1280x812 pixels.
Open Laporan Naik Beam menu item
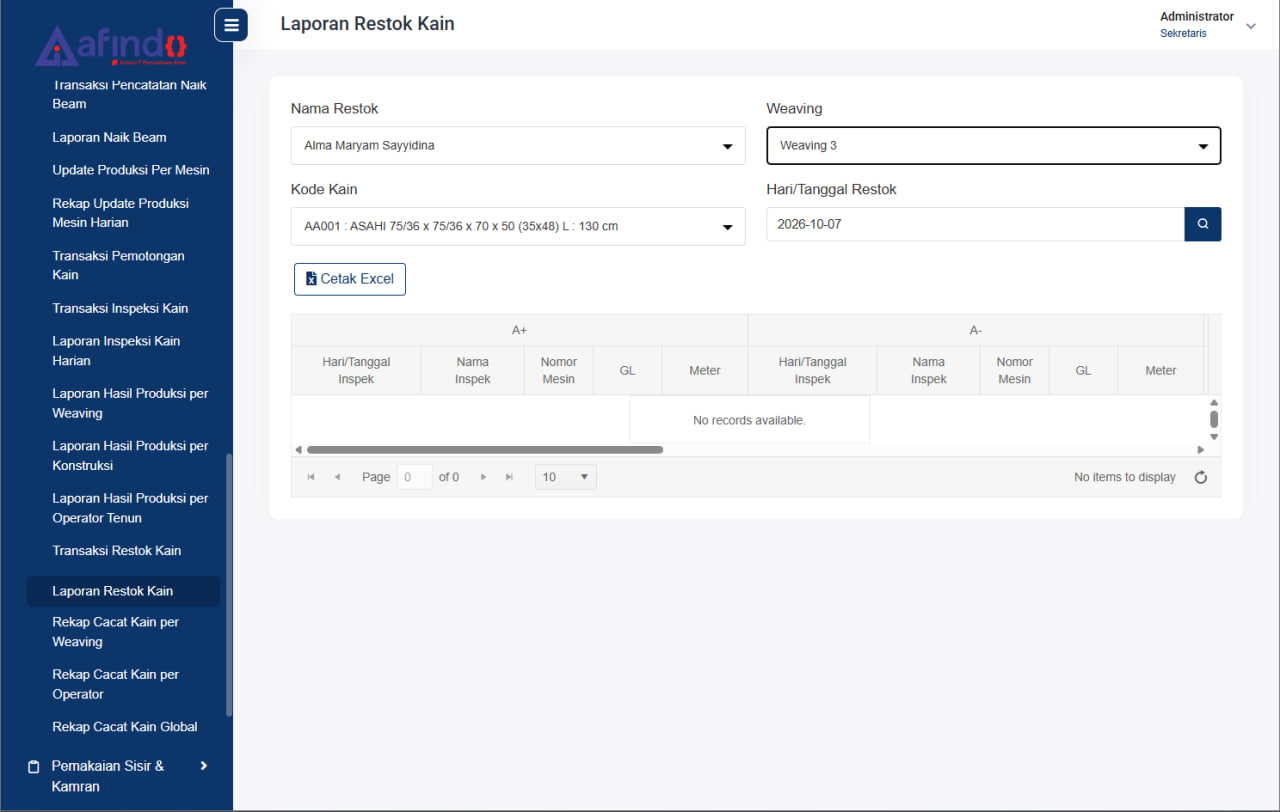[x=109, y=137]
